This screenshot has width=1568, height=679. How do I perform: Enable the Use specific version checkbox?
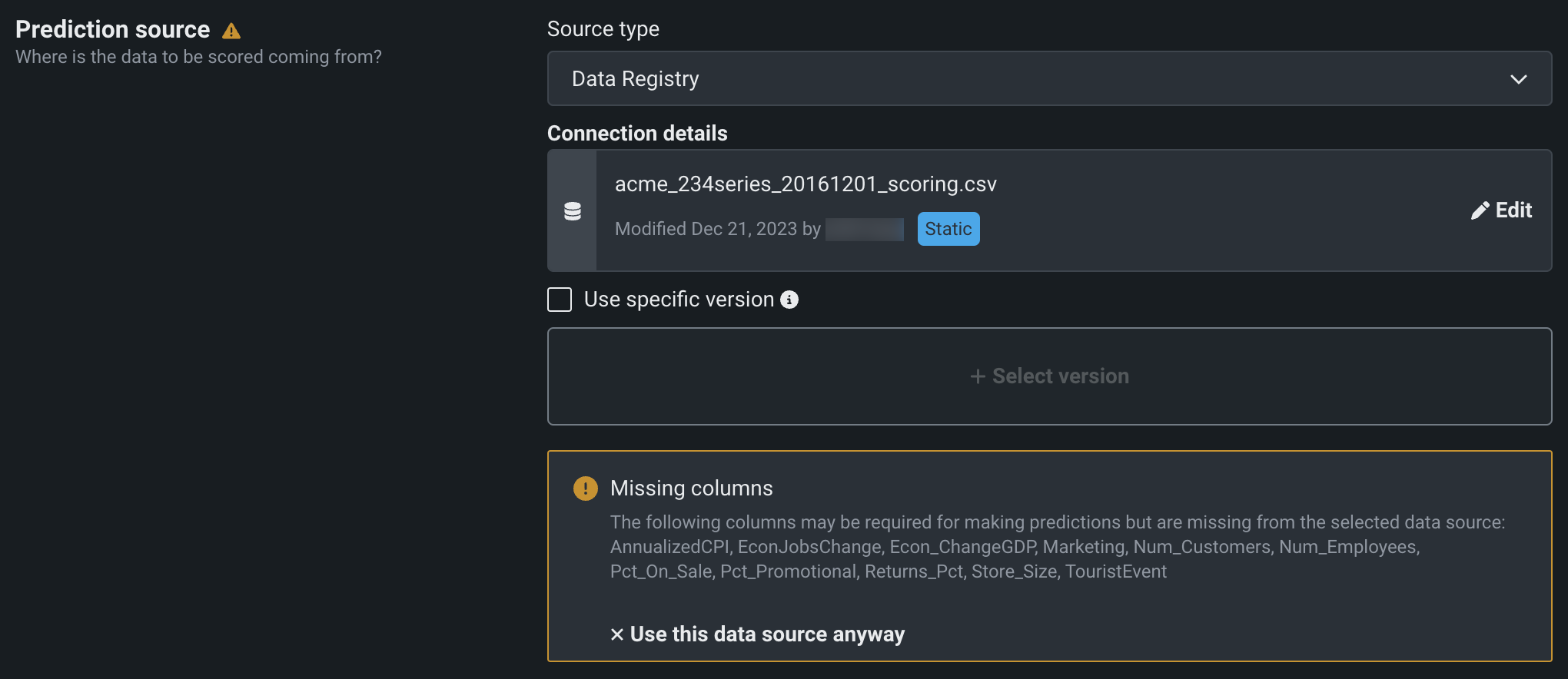(x=560, y=300)
